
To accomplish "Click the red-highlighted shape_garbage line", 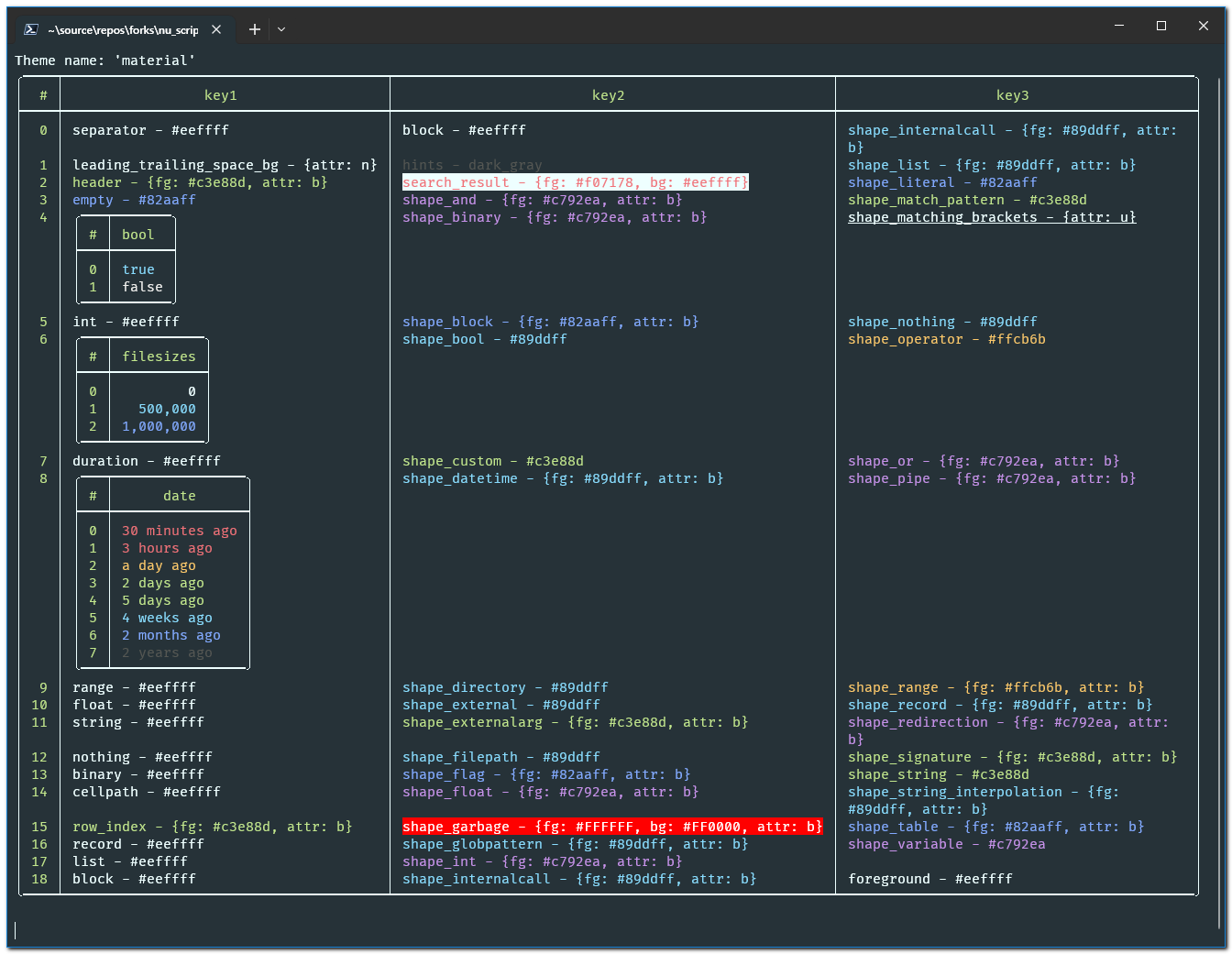I will click(613, 827).
